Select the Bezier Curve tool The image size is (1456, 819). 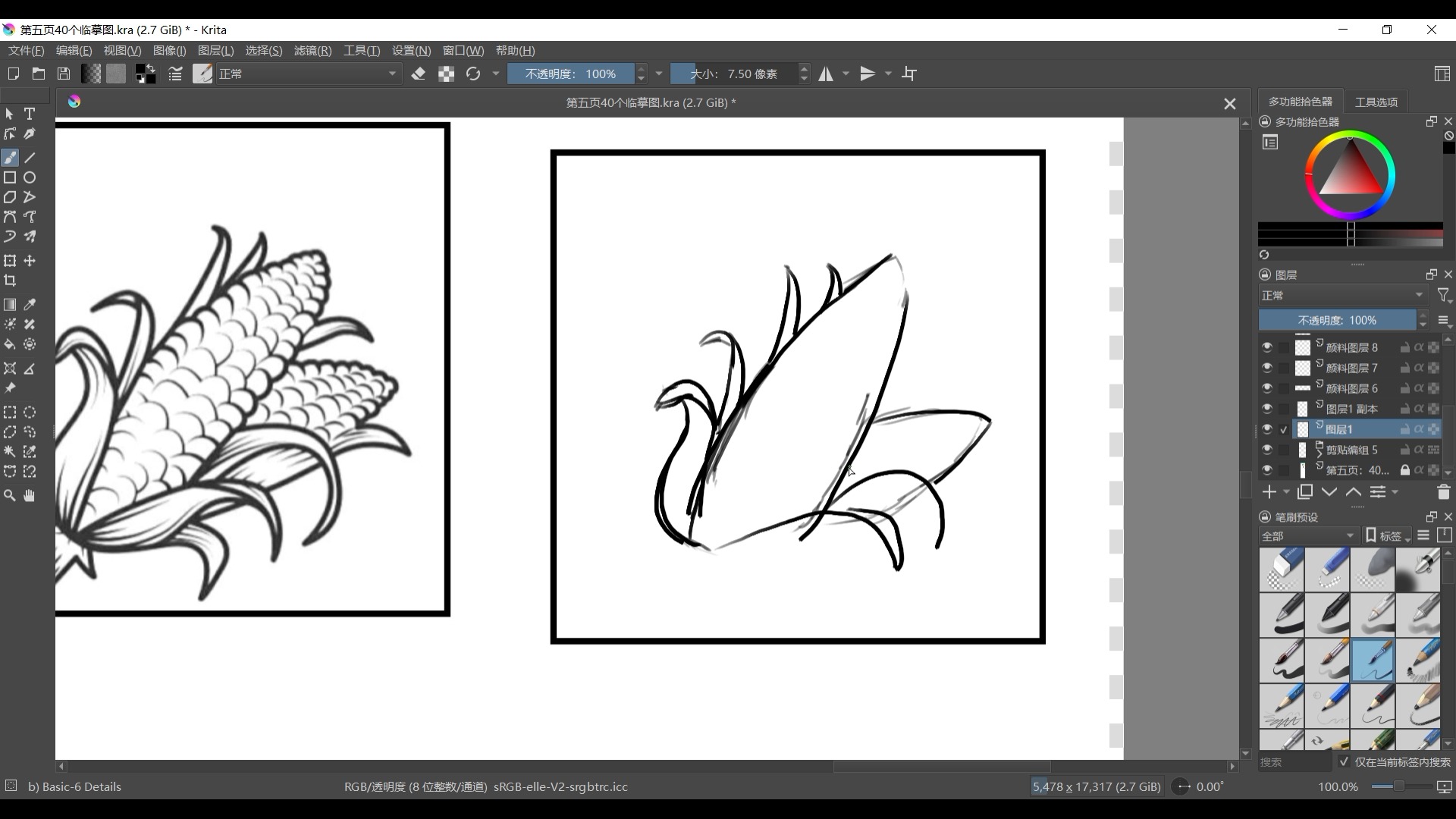point(10,217)
